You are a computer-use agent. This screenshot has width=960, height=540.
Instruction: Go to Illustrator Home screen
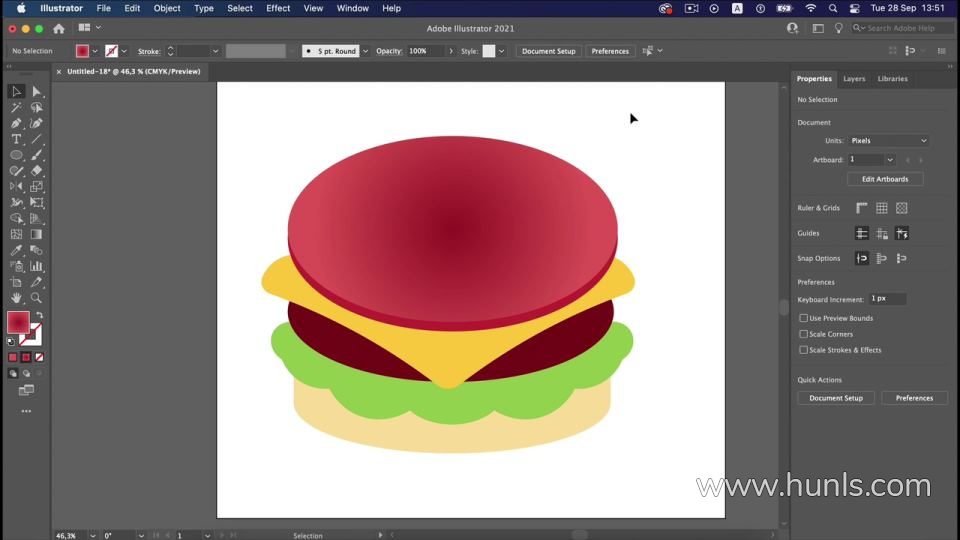click(x=59, y=29)
